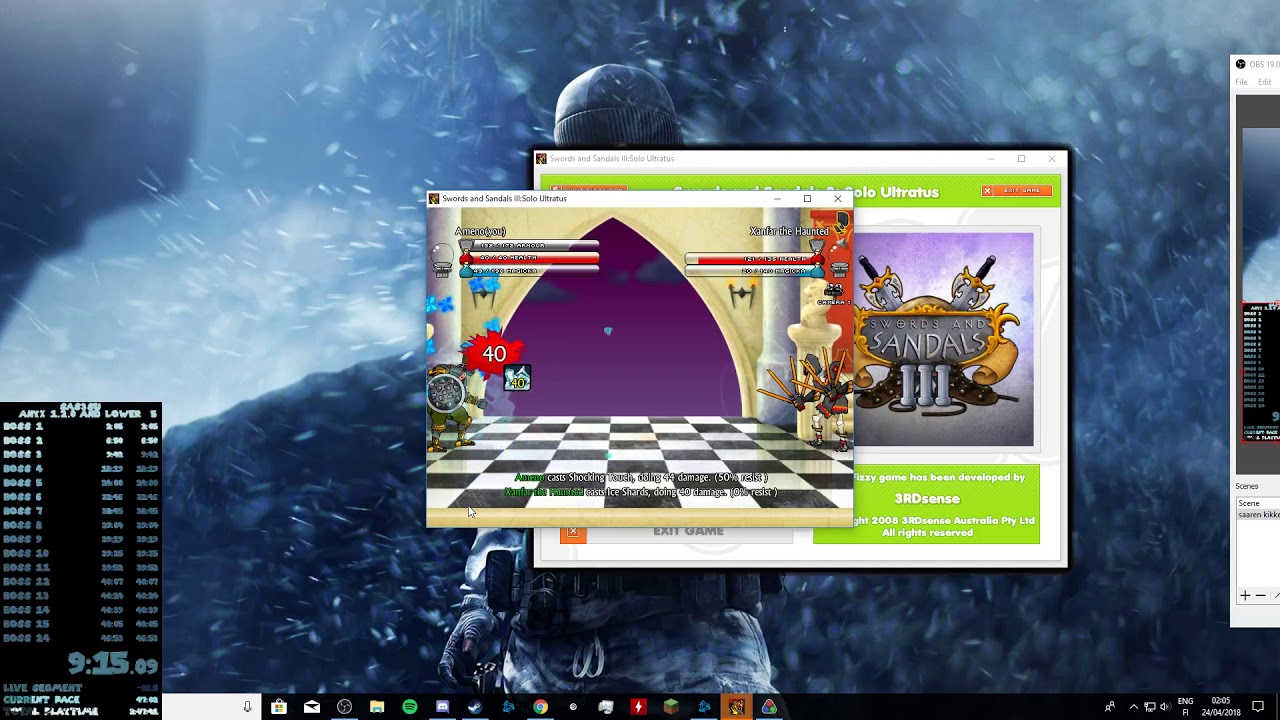Open the network icon in system tray
This screenshot has width=1280, height=720.
(x=1150, y=707)
